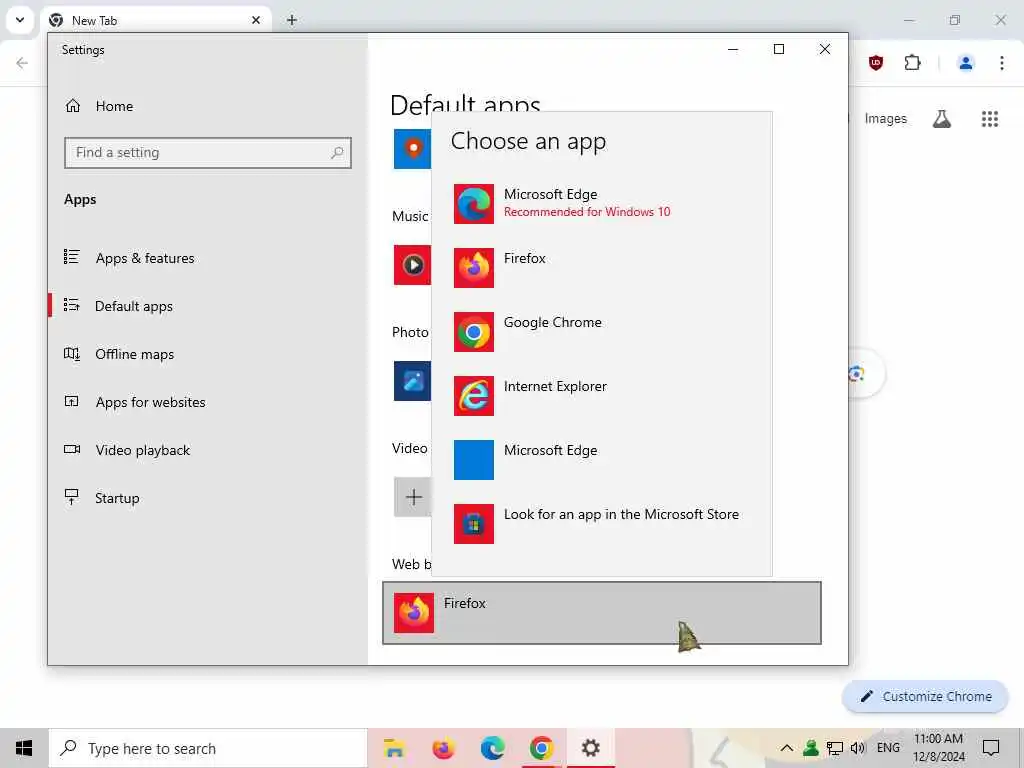This screenshot has height=768, width=1024.
Task: Click Google Lens search icon
Action: pos(857,374)
